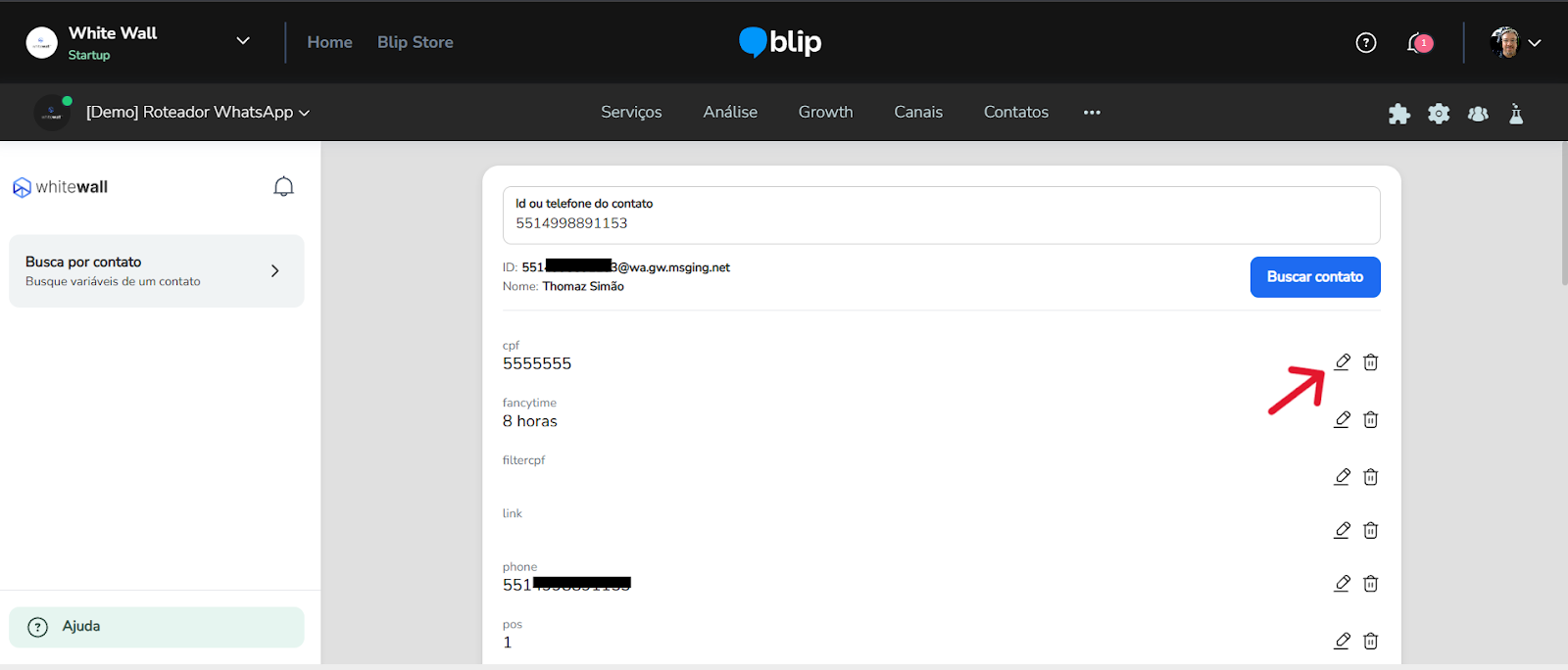1568x670 pixels.
Task: Expand the user profile avatar menu
Action: (1515, 42)
